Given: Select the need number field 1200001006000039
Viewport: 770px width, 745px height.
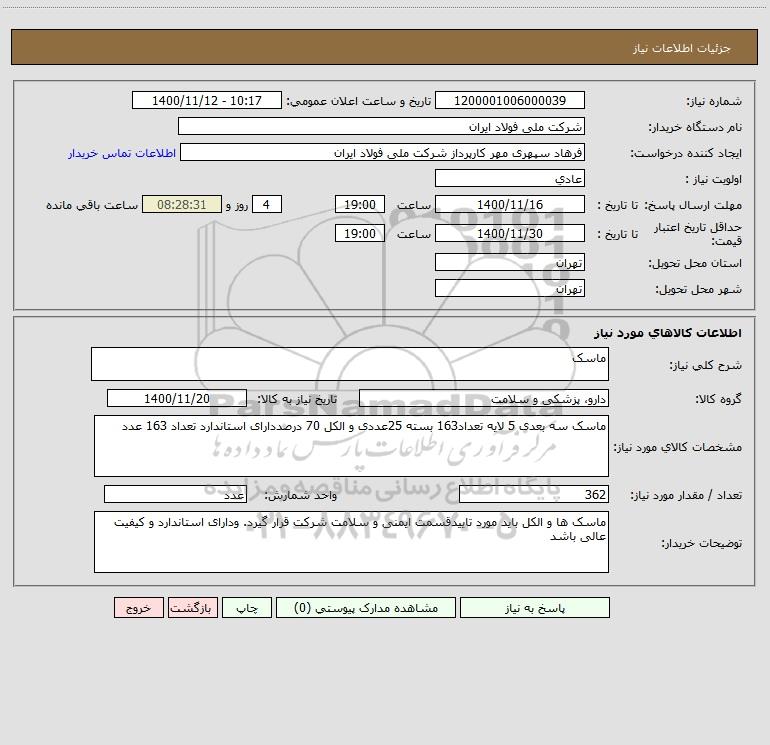Looking at the screenshot, I should pos(510,100).
